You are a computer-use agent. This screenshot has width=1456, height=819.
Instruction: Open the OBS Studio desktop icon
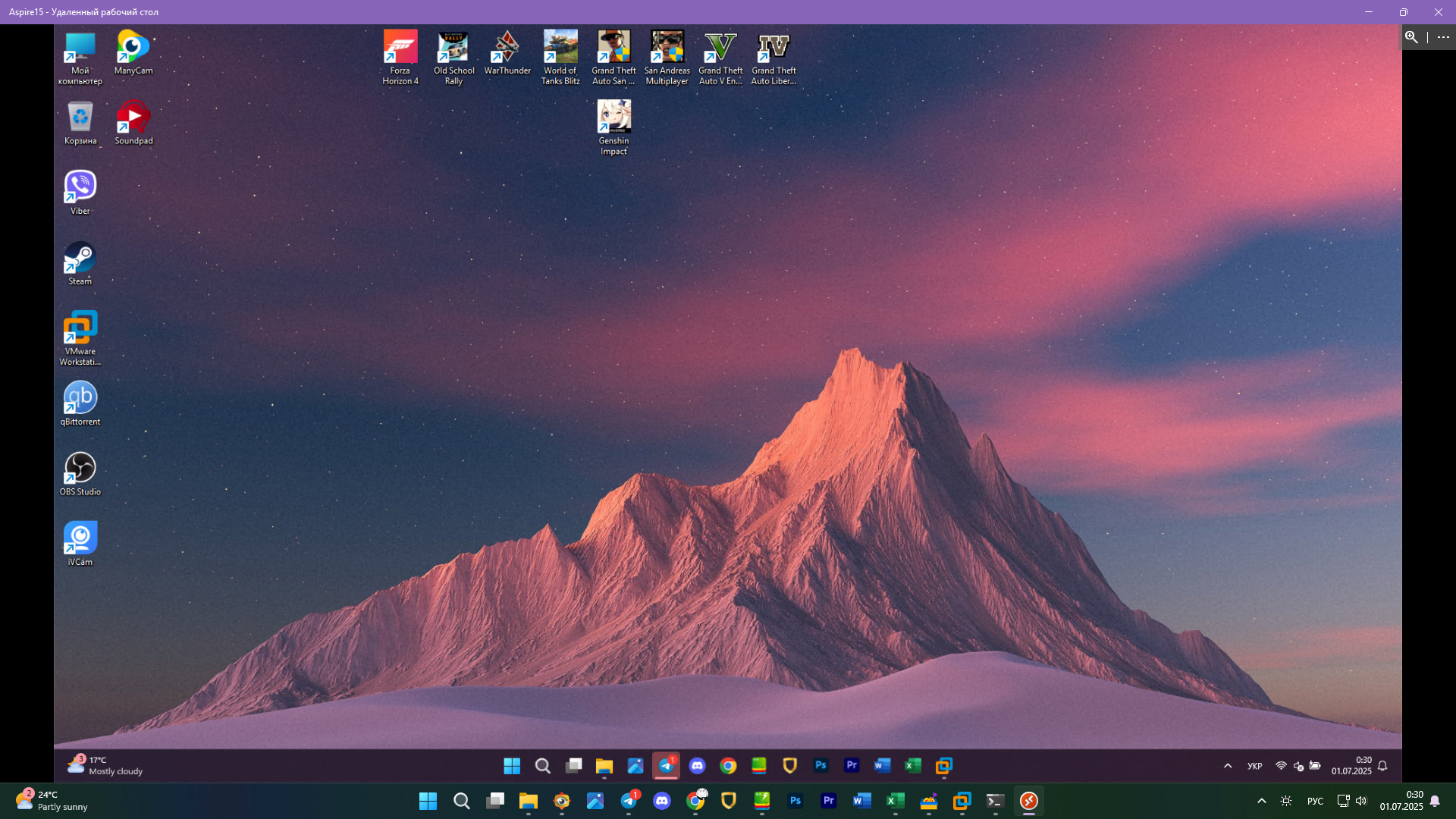[80, 472]
